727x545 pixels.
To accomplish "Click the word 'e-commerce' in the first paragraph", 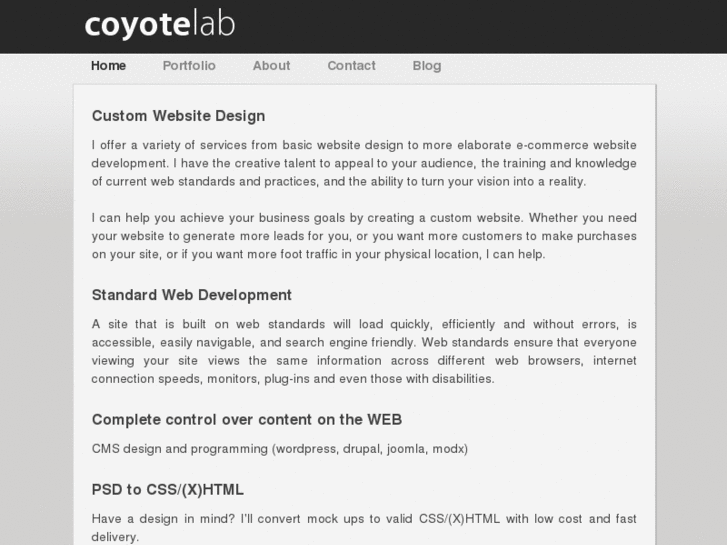I will [x=569, y=145].
